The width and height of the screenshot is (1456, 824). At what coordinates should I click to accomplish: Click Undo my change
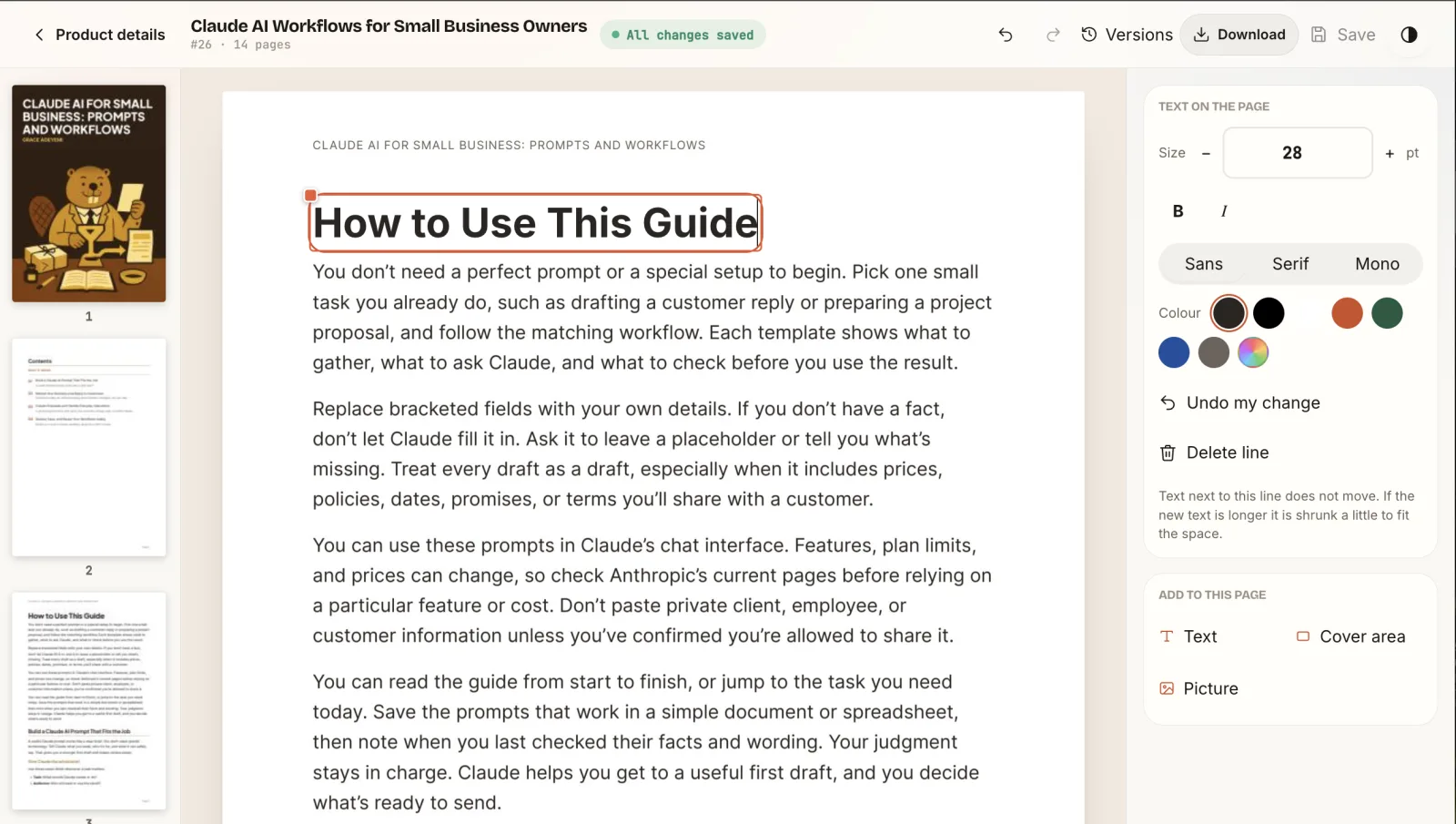pyautogui.click(x=1239, y=402)
